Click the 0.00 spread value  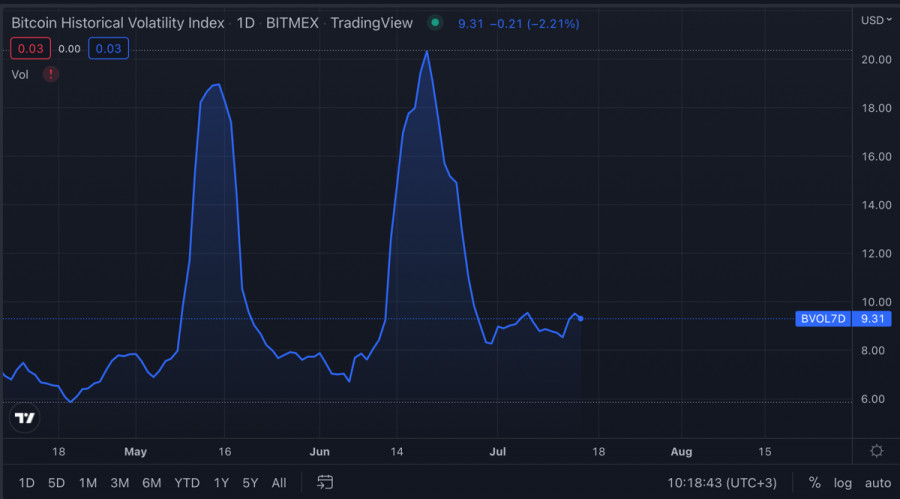tap(69, 49)
